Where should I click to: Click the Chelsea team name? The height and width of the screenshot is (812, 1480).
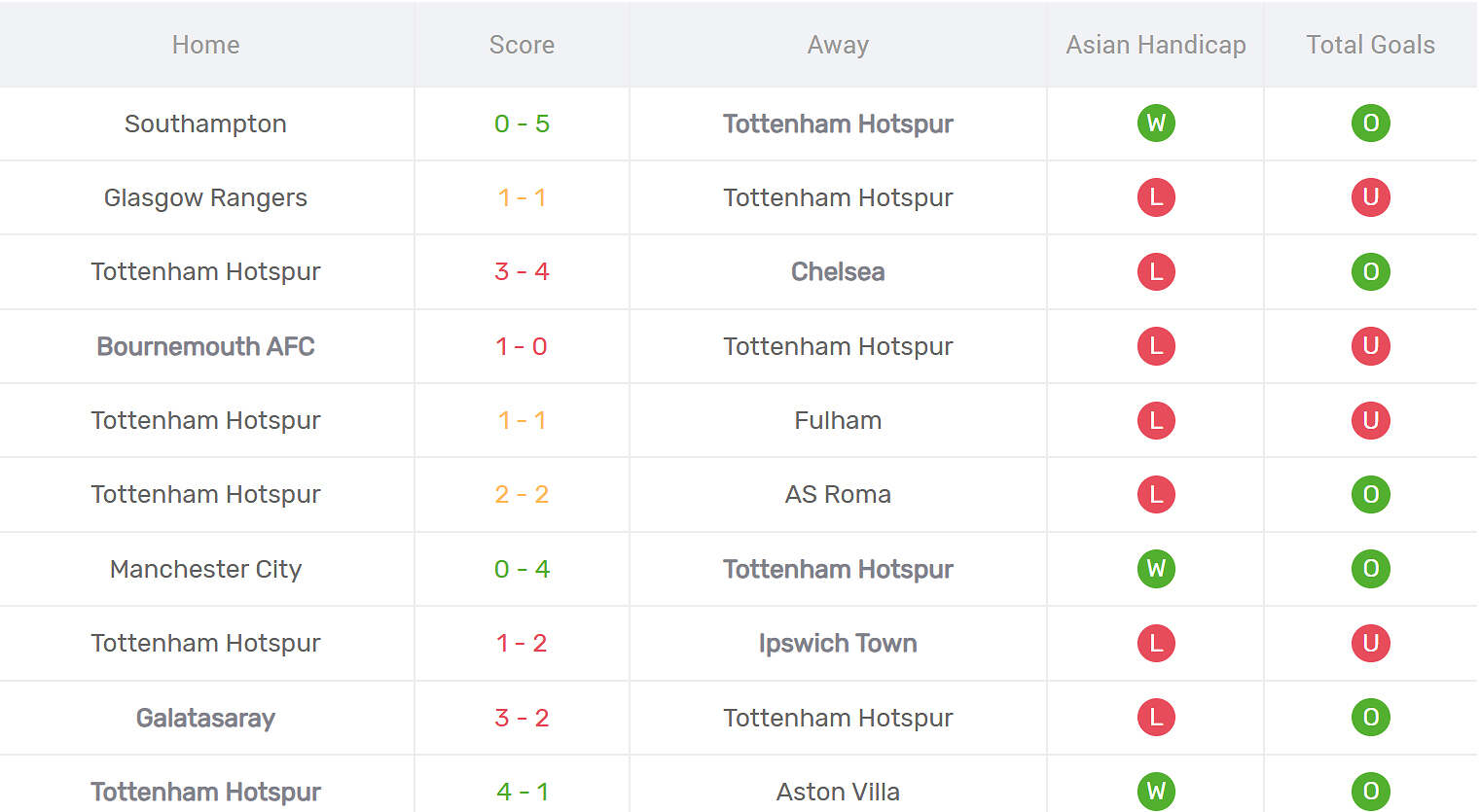(x=838, y=272)
